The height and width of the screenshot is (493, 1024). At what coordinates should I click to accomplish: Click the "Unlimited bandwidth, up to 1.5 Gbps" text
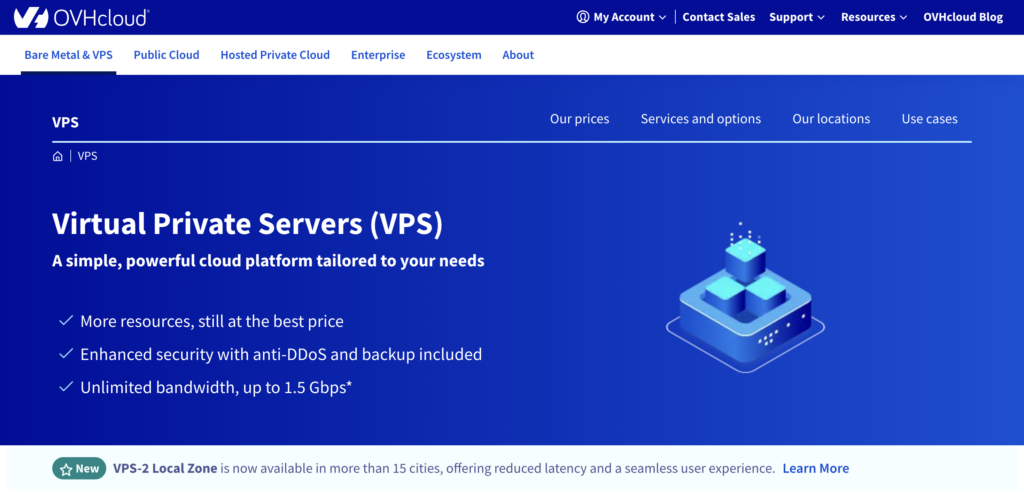point(216,387)
